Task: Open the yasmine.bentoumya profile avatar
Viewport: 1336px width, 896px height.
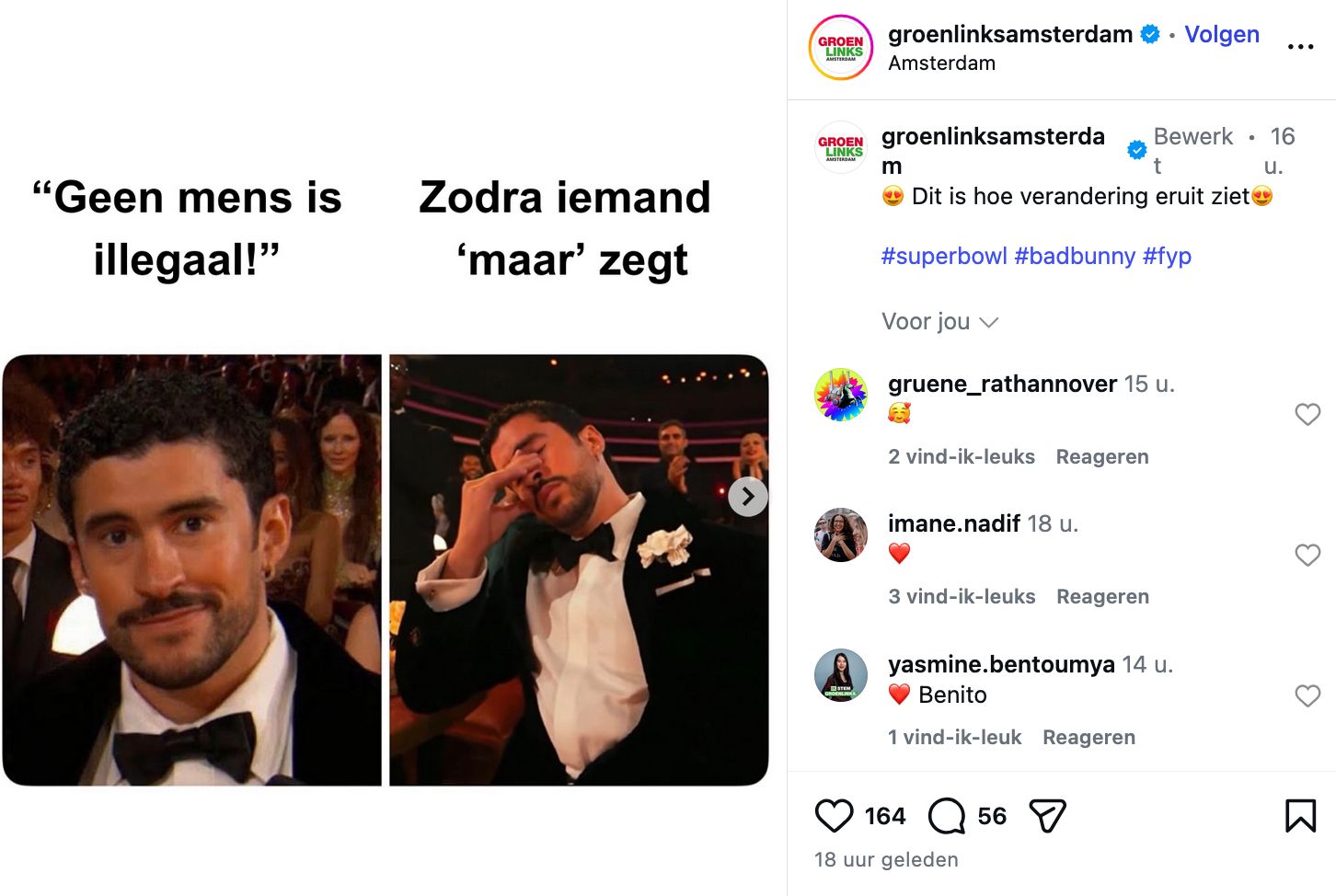Action: (x=840, y=675)
